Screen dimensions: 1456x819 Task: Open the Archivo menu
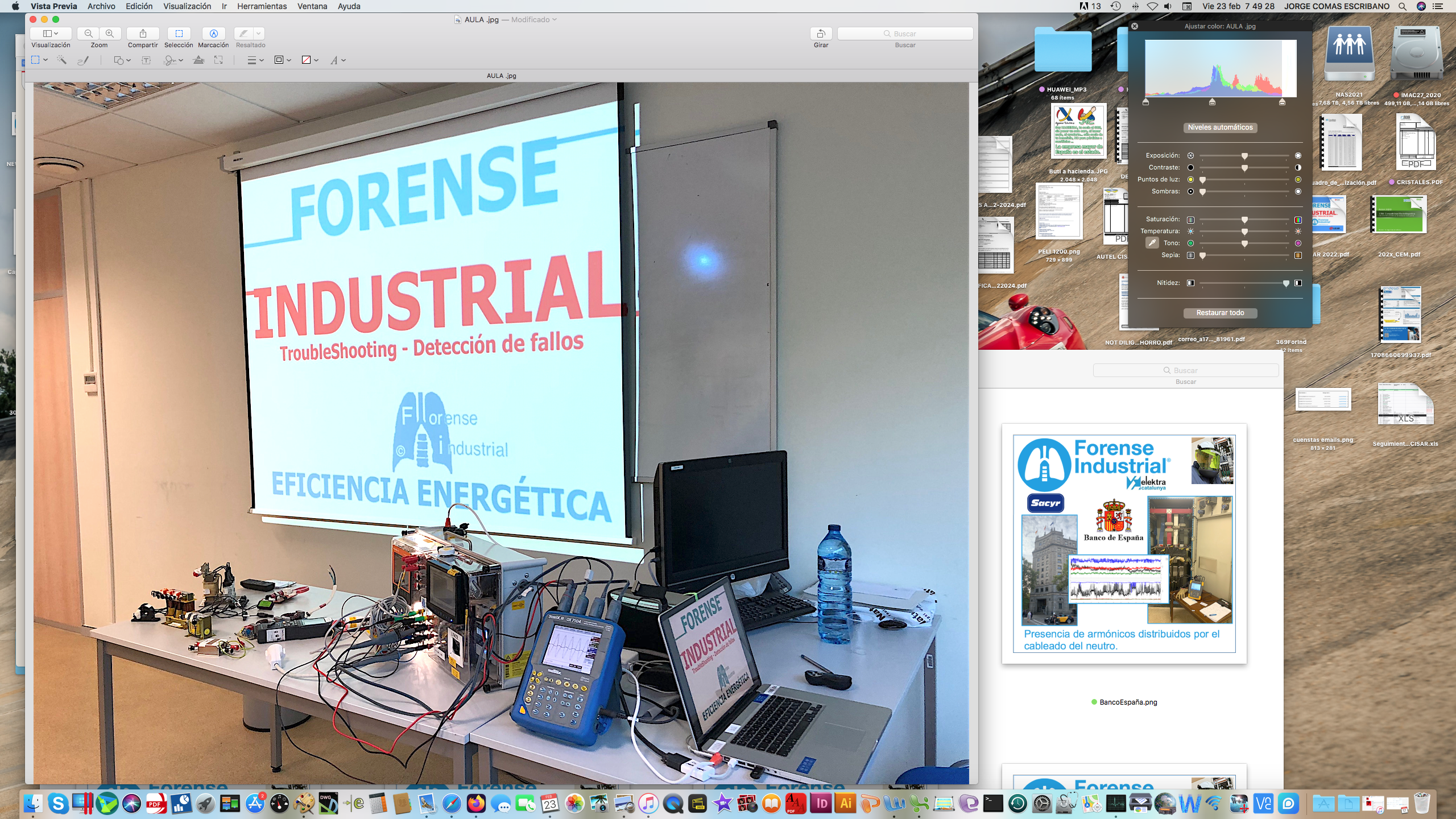coord(101,6)
